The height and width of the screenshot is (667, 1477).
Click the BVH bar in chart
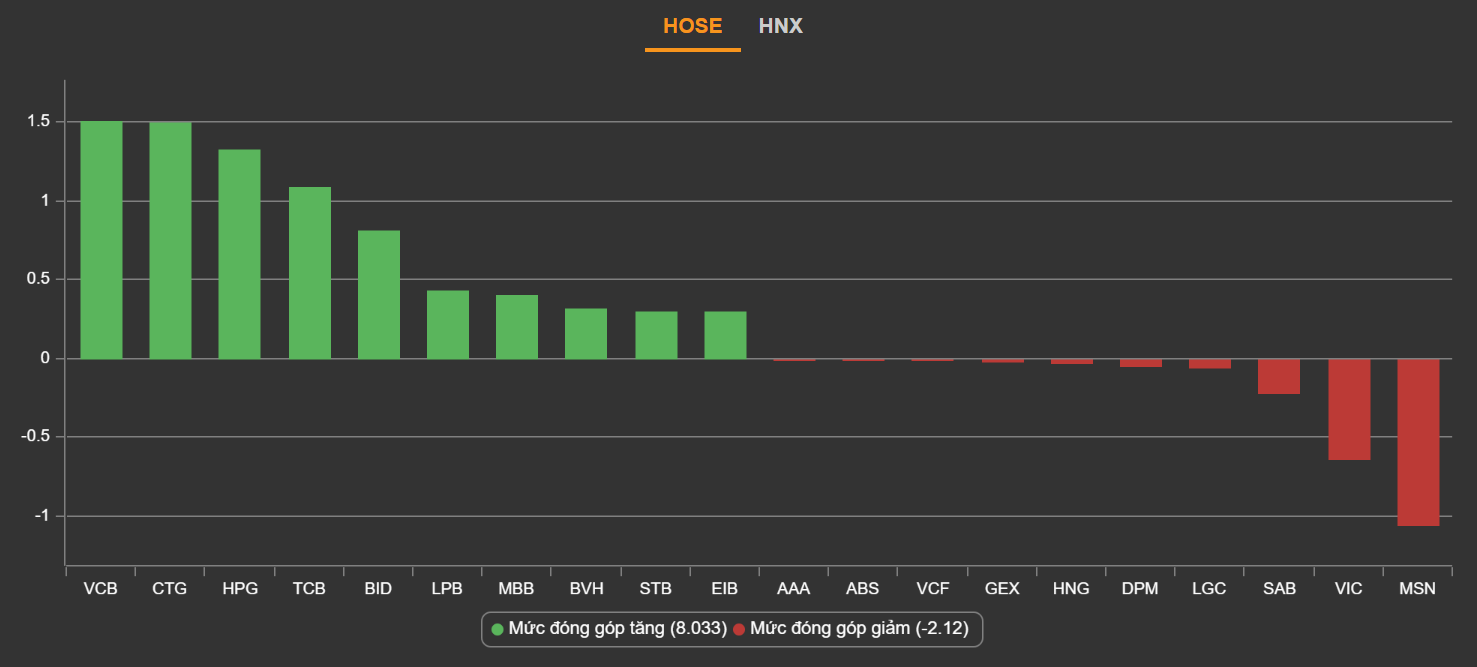[586, 333]
